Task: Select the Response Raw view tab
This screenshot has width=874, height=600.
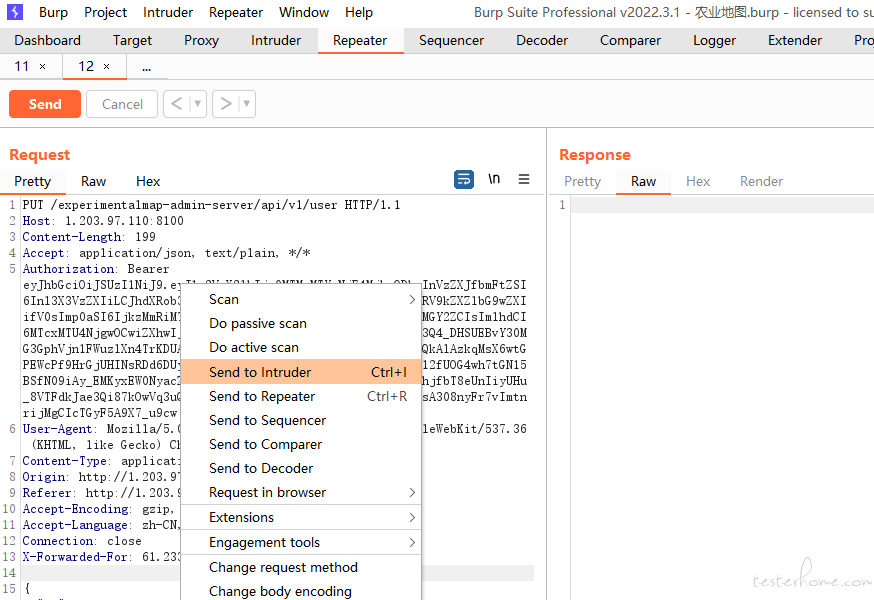Action: point(643,181)
